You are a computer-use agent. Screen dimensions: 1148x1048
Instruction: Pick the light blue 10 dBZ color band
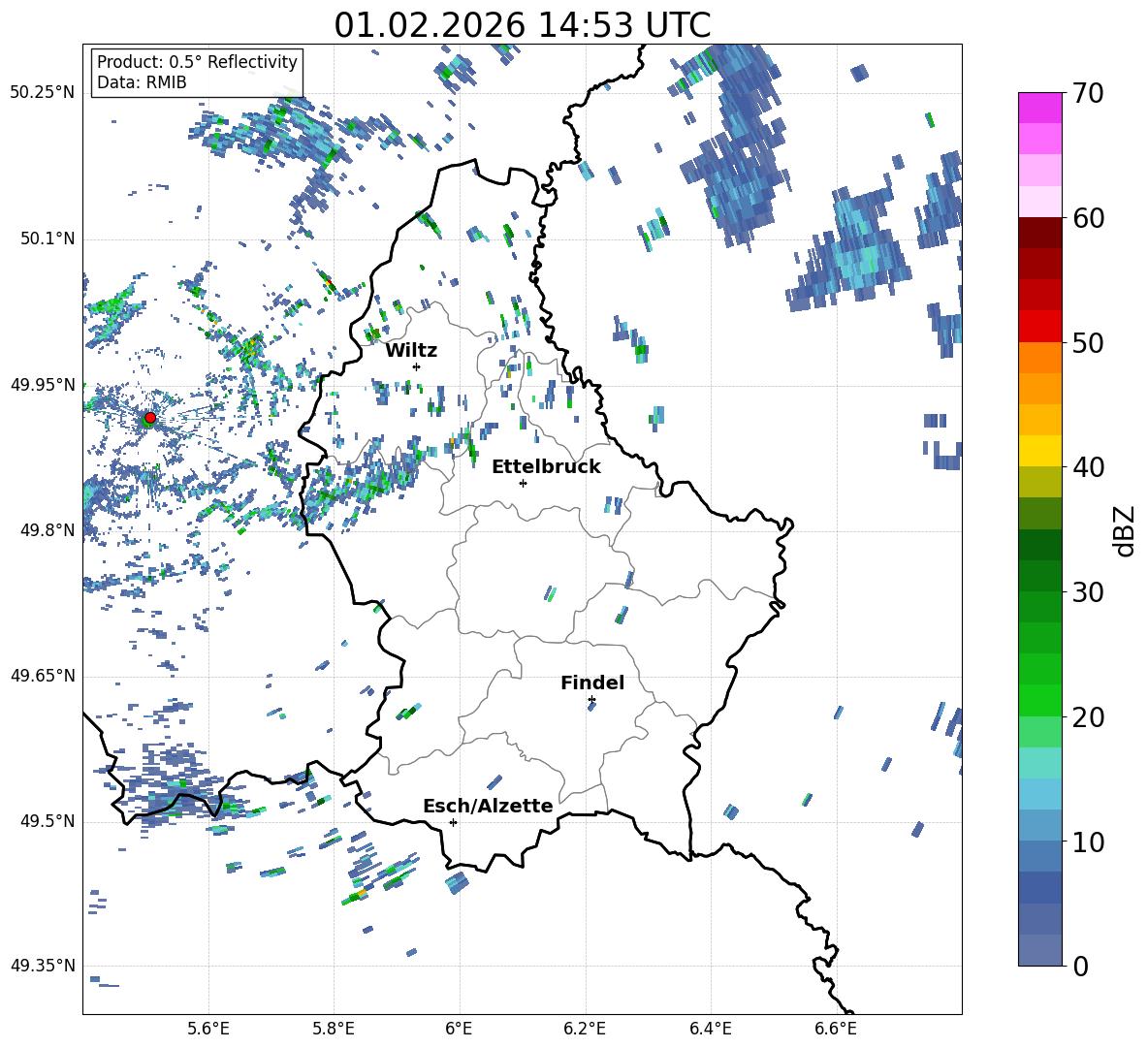[1039, 825]
